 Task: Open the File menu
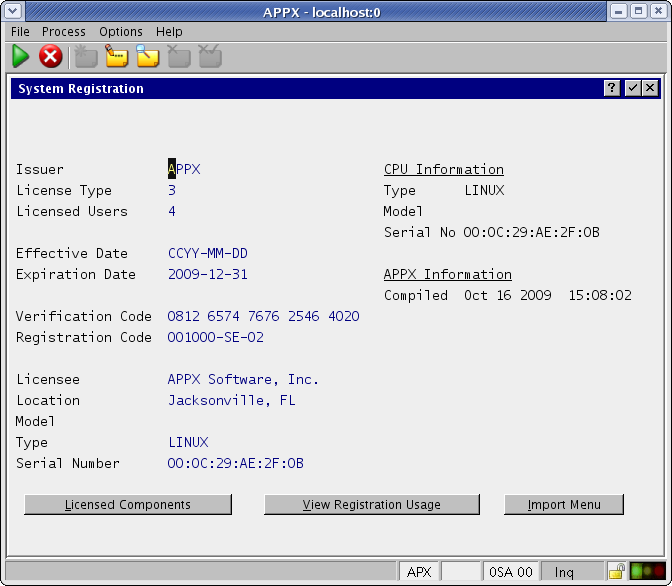[20, 32]
